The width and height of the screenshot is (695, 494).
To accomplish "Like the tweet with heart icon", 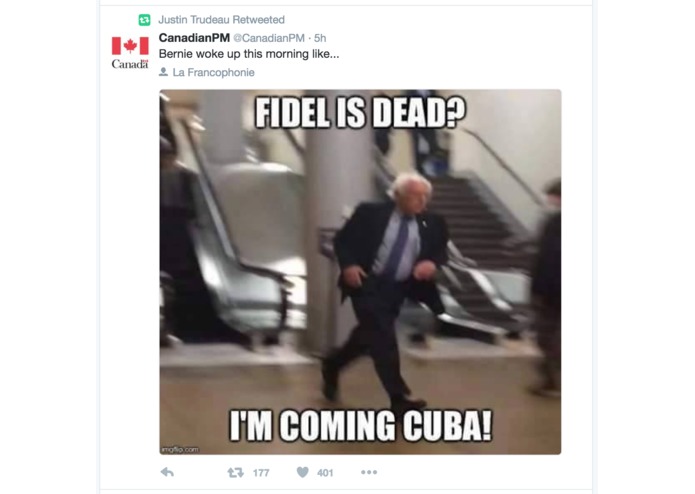I will tap(302, 472).
